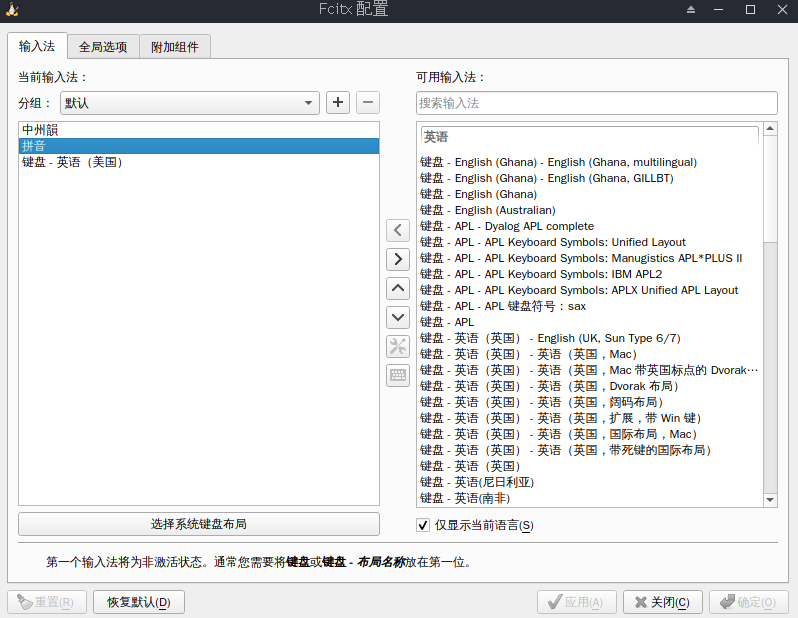
Task: Select 中州韻 in current input methods
Action: (199, 130)
